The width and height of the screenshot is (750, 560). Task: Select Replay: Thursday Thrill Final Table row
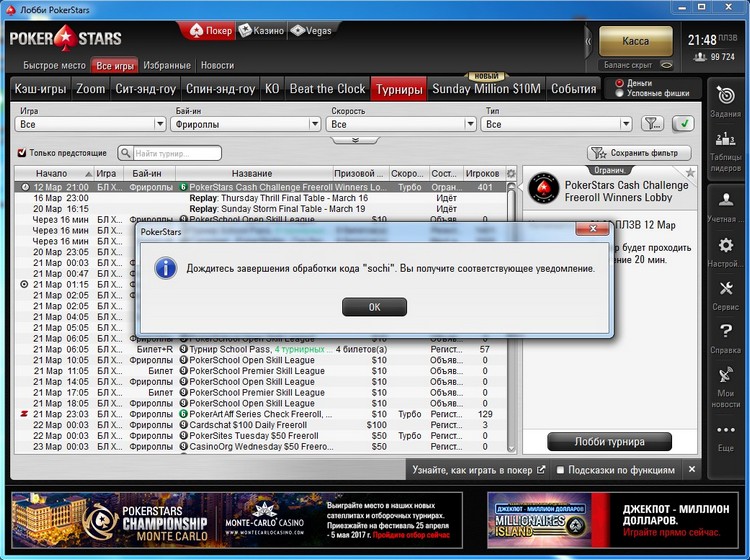click(261, 198)
